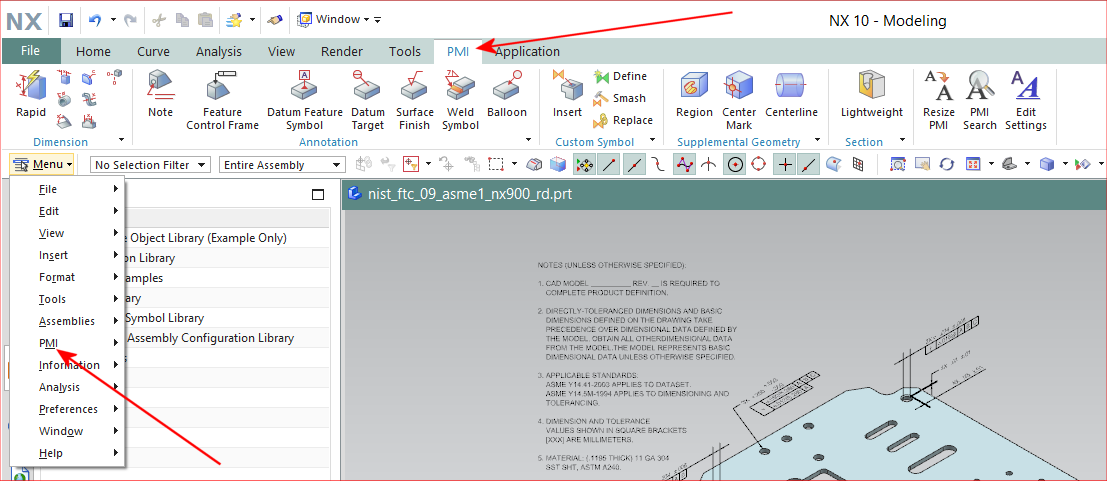
Task: Select the Rapid dimension tool
Action: point(30,94)
